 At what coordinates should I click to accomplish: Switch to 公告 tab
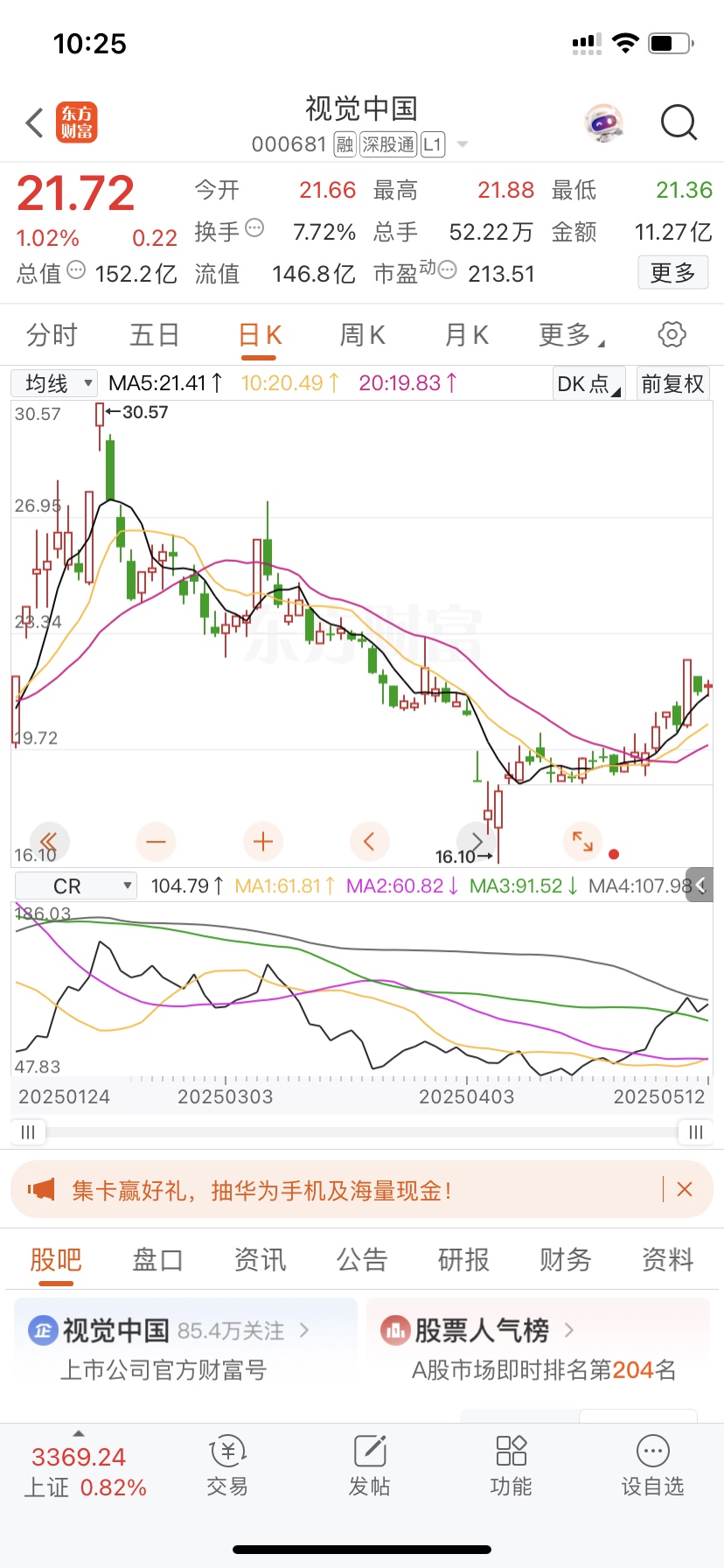click(x=362, y=1260)
